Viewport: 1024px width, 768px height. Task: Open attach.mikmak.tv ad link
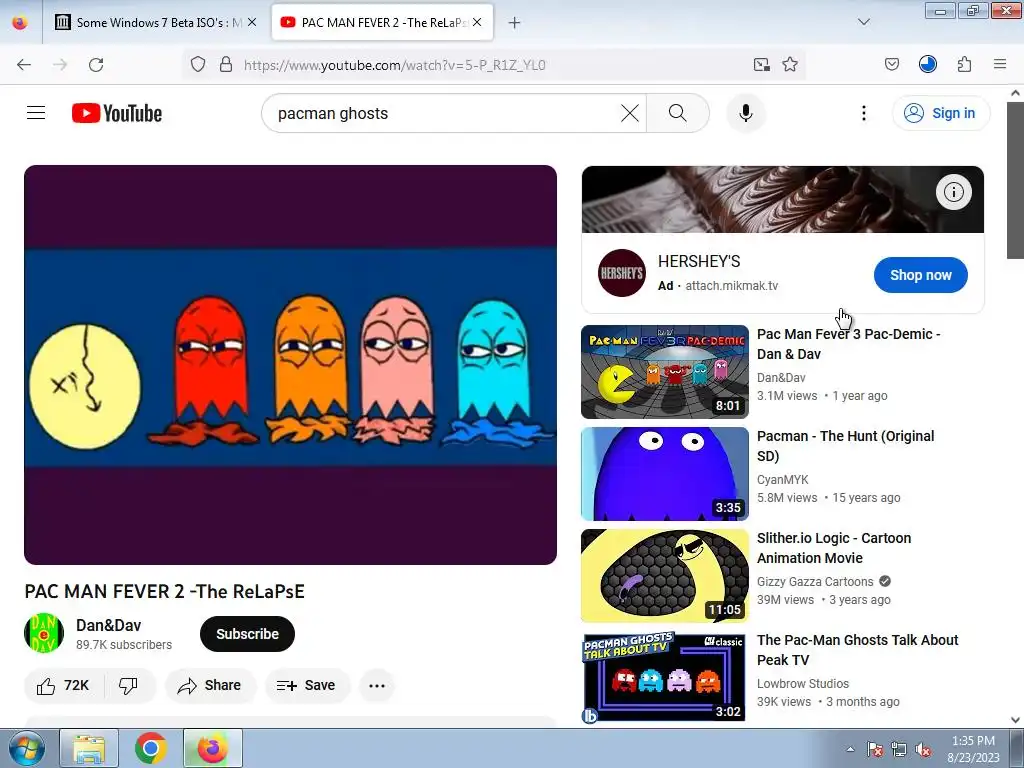pos(731,285)
